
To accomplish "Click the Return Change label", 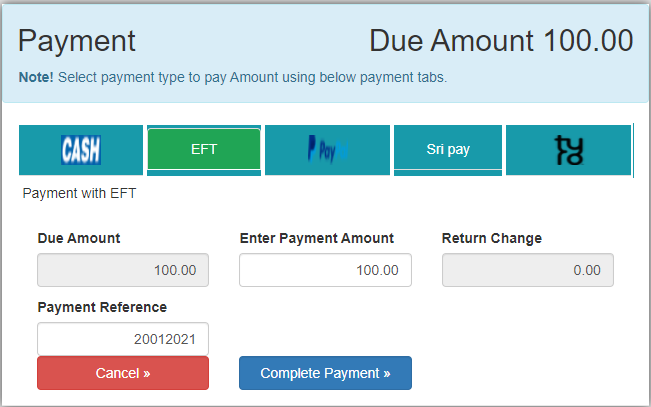I will coord(492,238).
